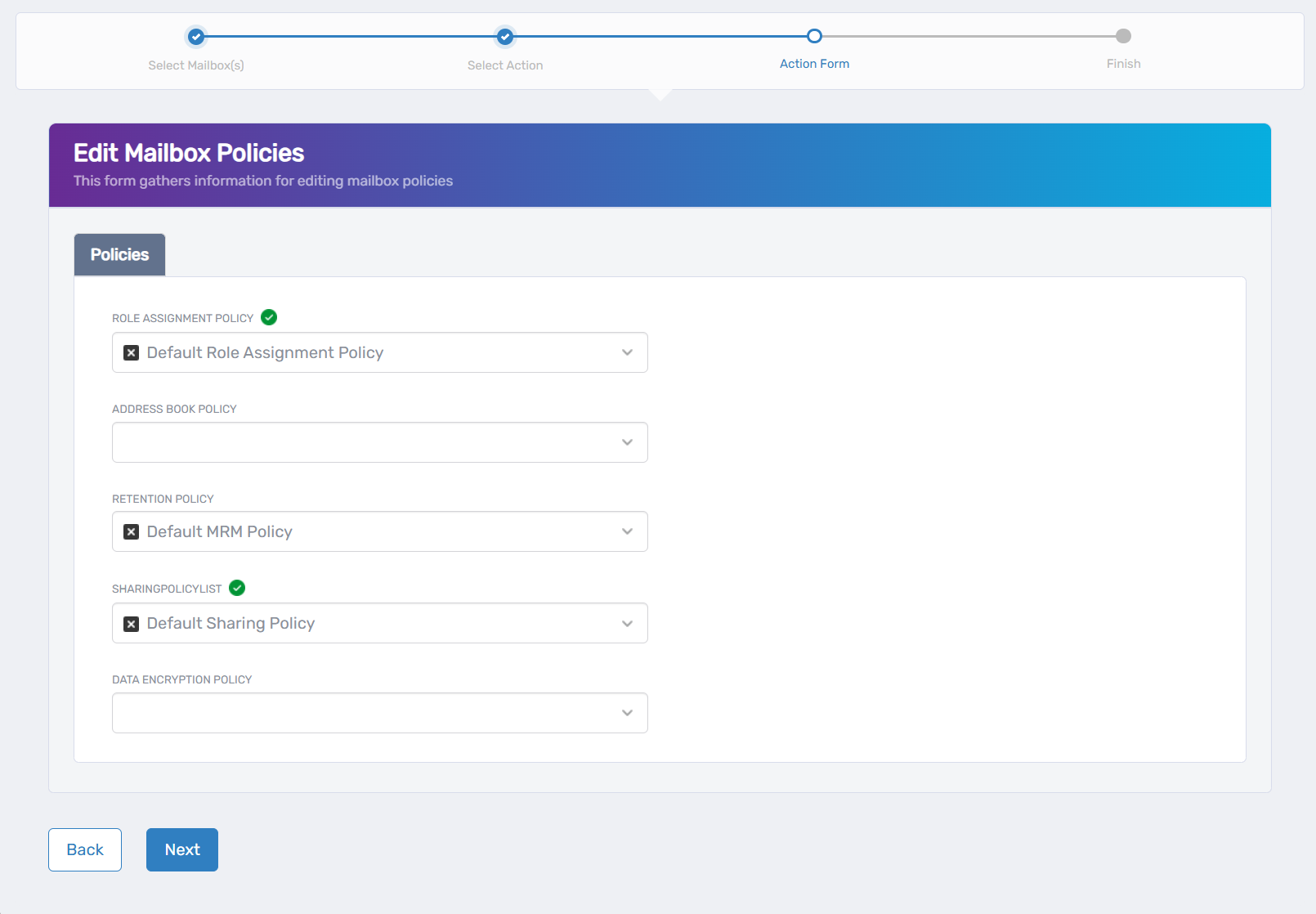1316x914 pixels.
Task: Select the Action Form step circle
Action: click(814, 36)
